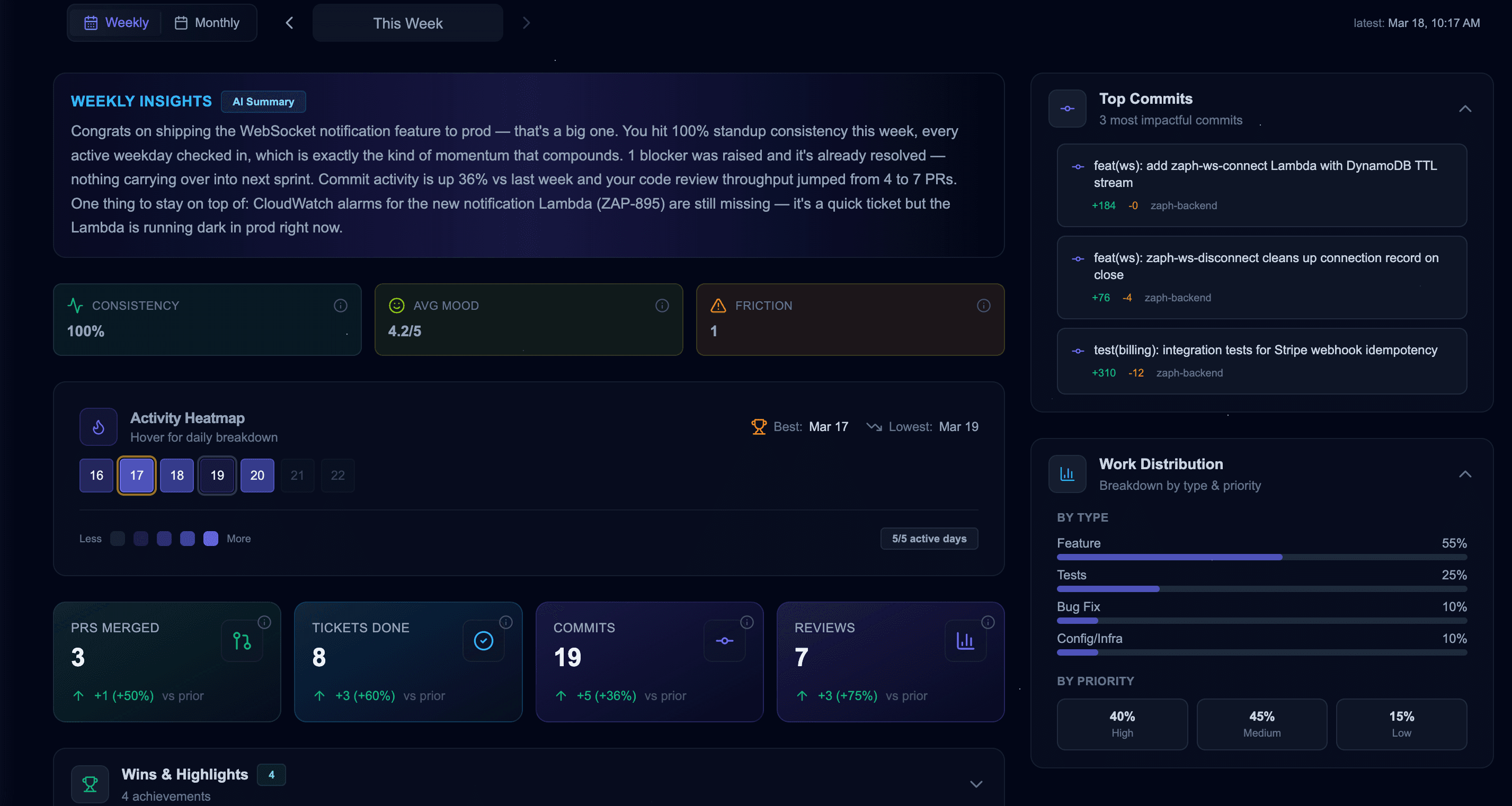Collapse the Top Commits panel
This screenshot has height=806, width=1512.
point(1465,109)
